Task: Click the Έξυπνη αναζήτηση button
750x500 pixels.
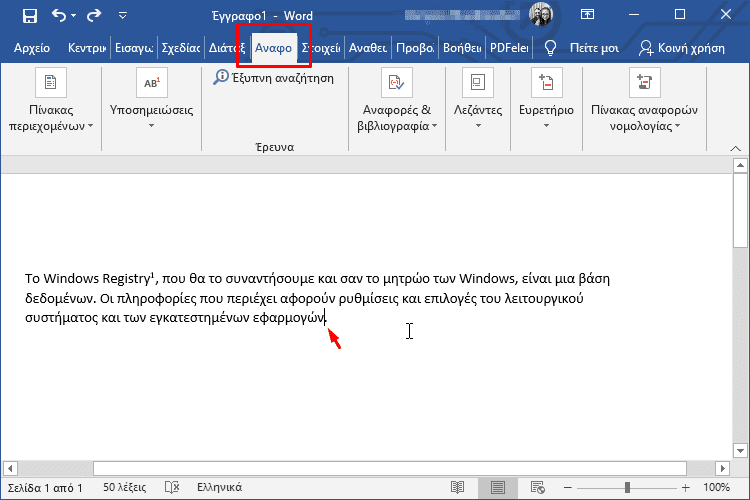Action: [274, 78]
